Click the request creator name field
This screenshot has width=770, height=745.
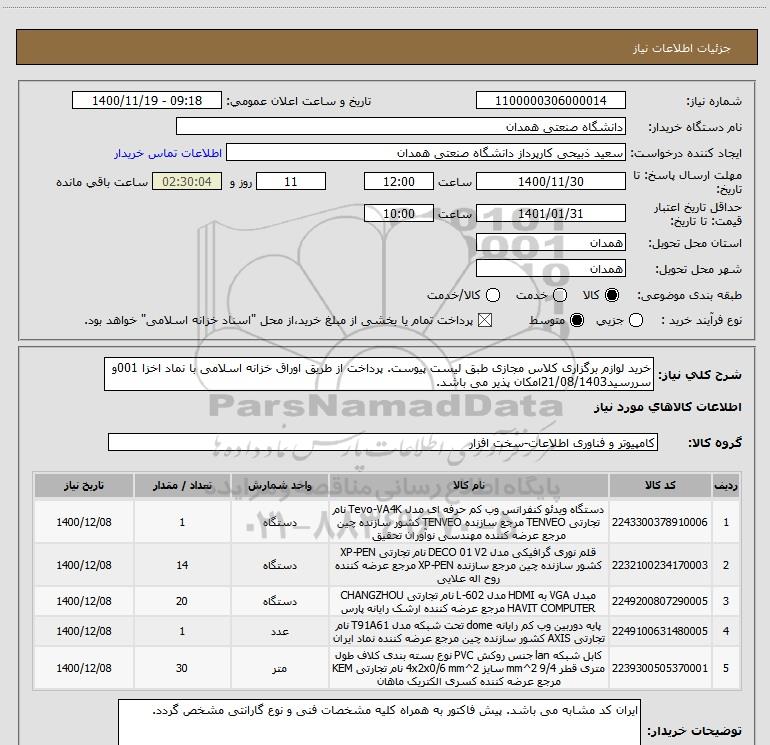point(426,153)
